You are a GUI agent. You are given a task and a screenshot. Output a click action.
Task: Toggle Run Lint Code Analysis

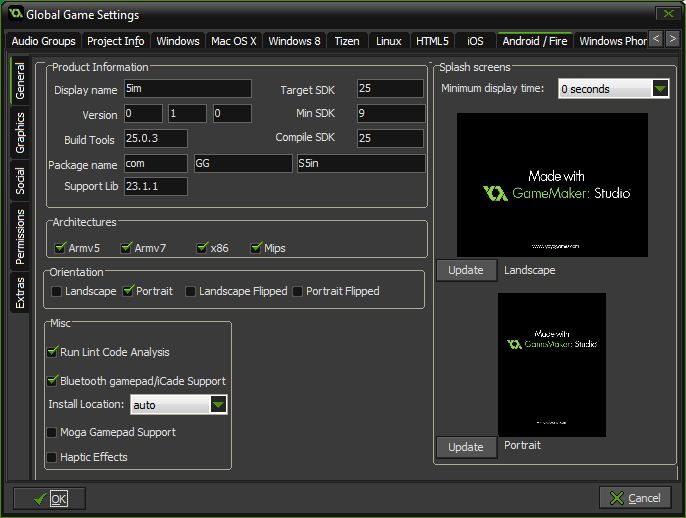click(52, 351)
